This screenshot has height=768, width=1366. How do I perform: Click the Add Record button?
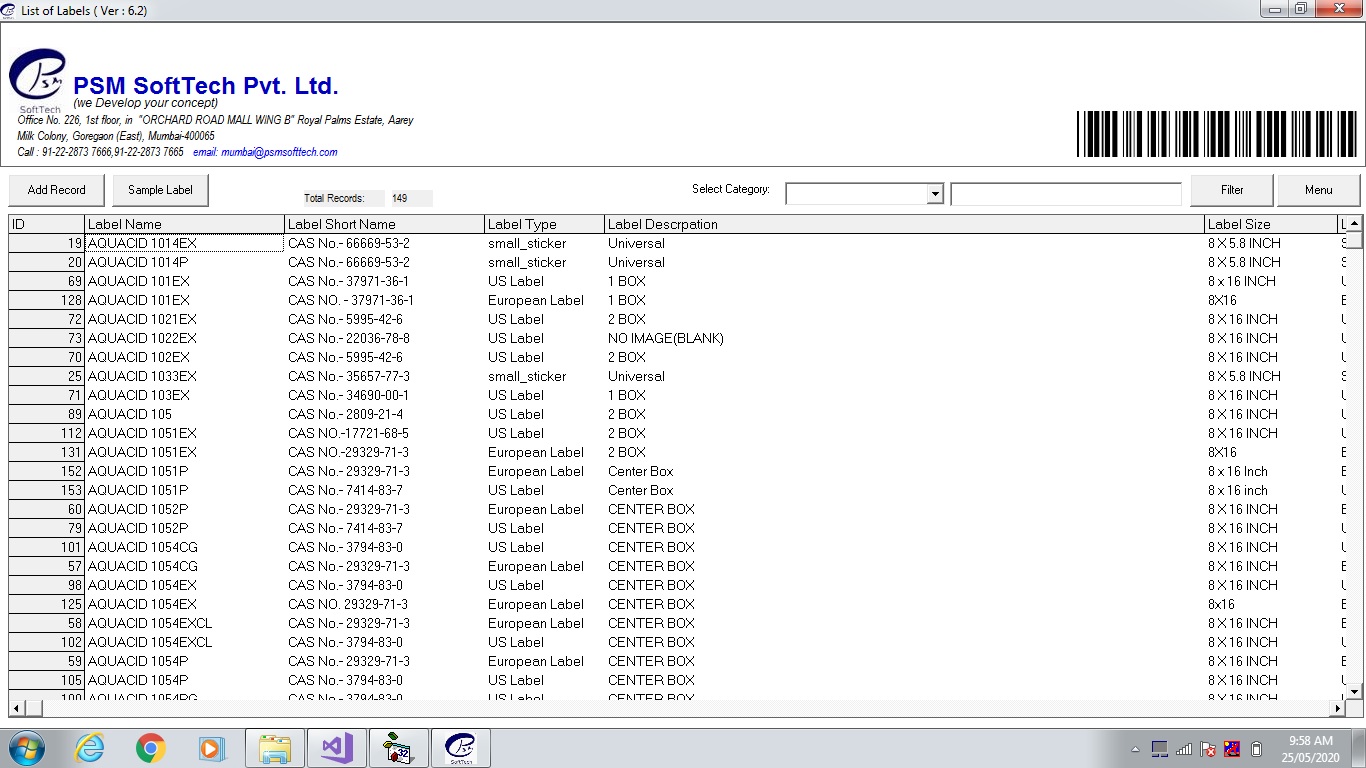(56, 190)
